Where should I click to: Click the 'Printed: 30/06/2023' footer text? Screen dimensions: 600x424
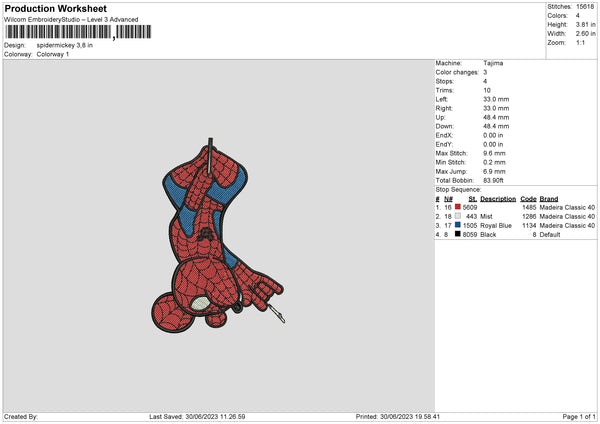pyautogui.click(x=398, y=416)
